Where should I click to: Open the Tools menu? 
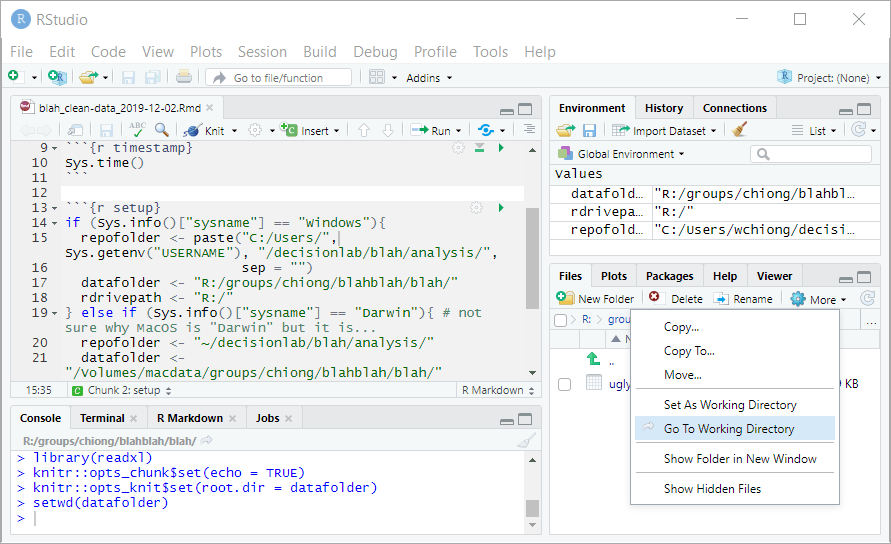[x=490, y=52]
